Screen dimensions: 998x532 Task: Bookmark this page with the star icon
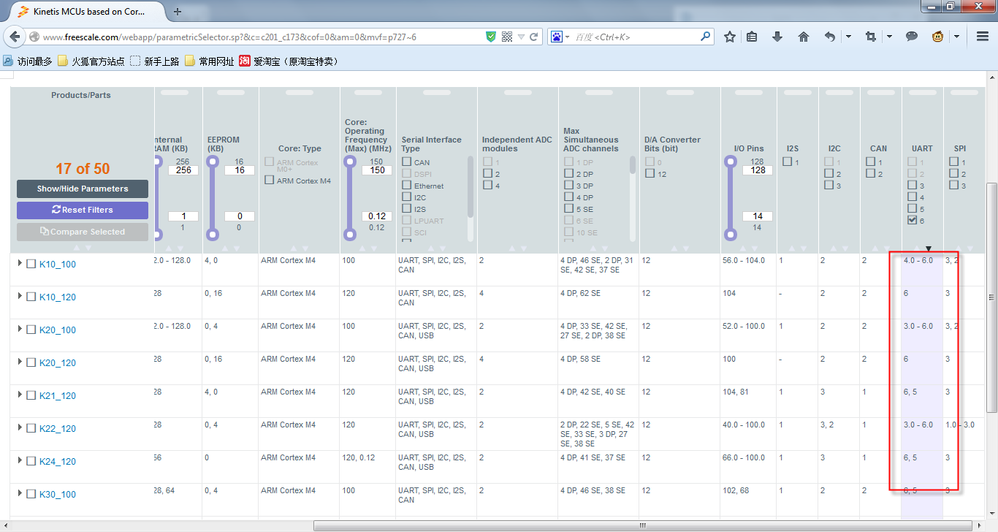click(x=729, y=37)
